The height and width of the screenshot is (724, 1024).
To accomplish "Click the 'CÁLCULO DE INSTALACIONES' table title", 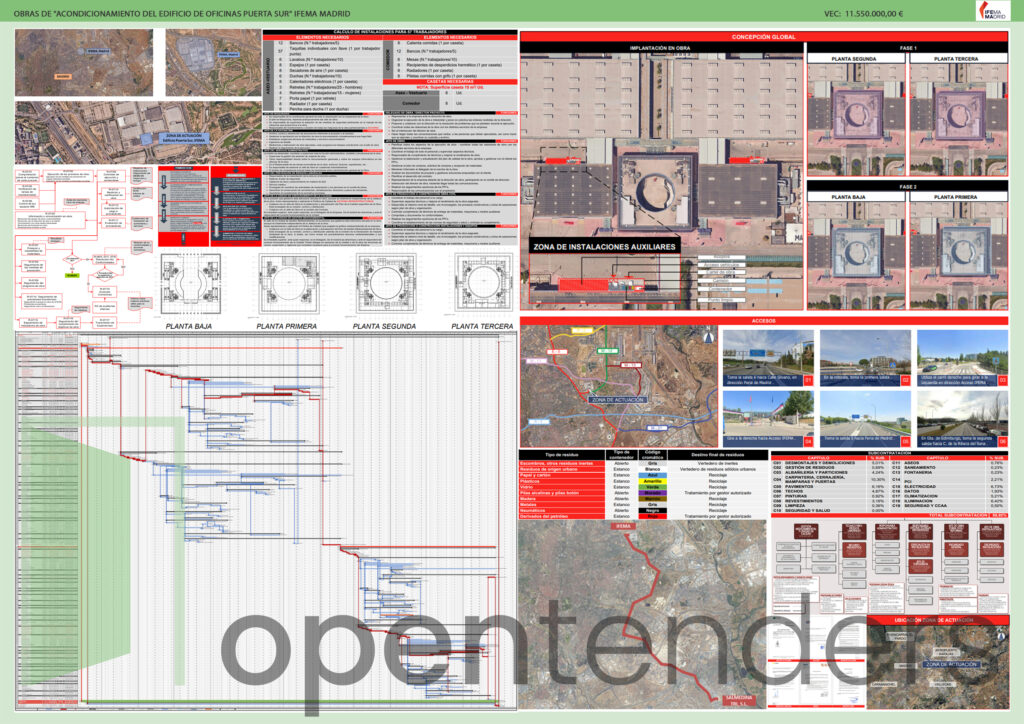I will click(390, 32).
